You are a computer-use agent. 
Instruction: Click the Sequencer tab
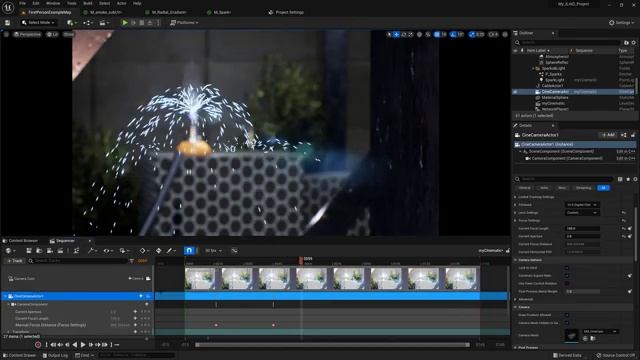65,241
